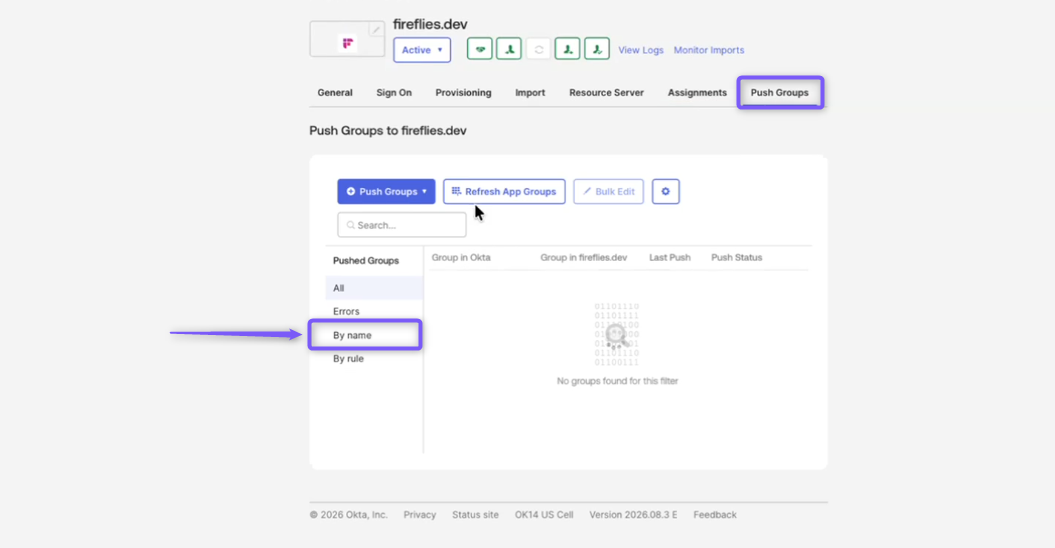Select the By rule filter
Screen dimensions: 1055x548
coord(374,358)
